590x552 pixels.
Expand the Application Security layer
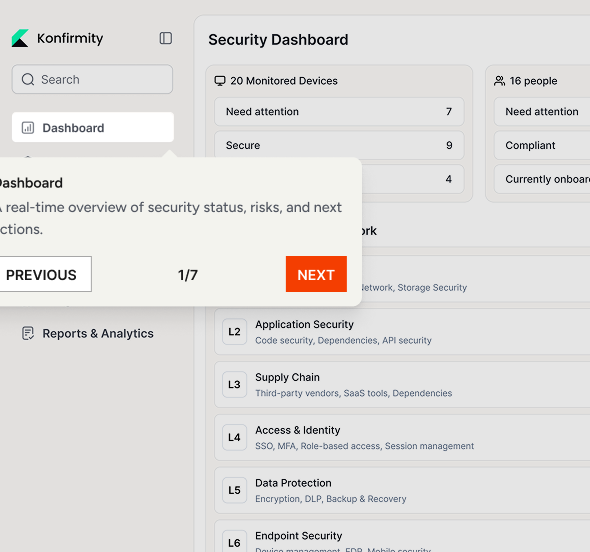tap(402, 332)
